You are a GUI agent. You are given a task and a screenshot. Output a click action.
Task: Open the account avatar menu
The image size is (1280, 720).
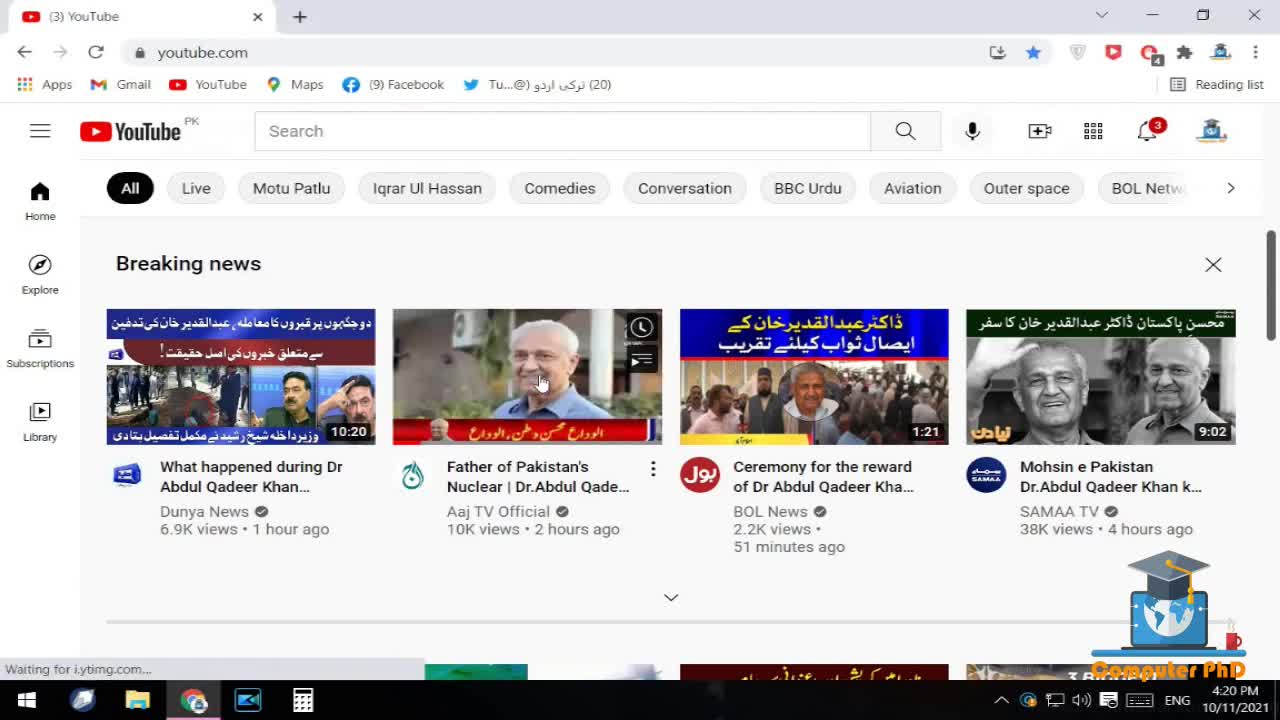point(1211,131)
